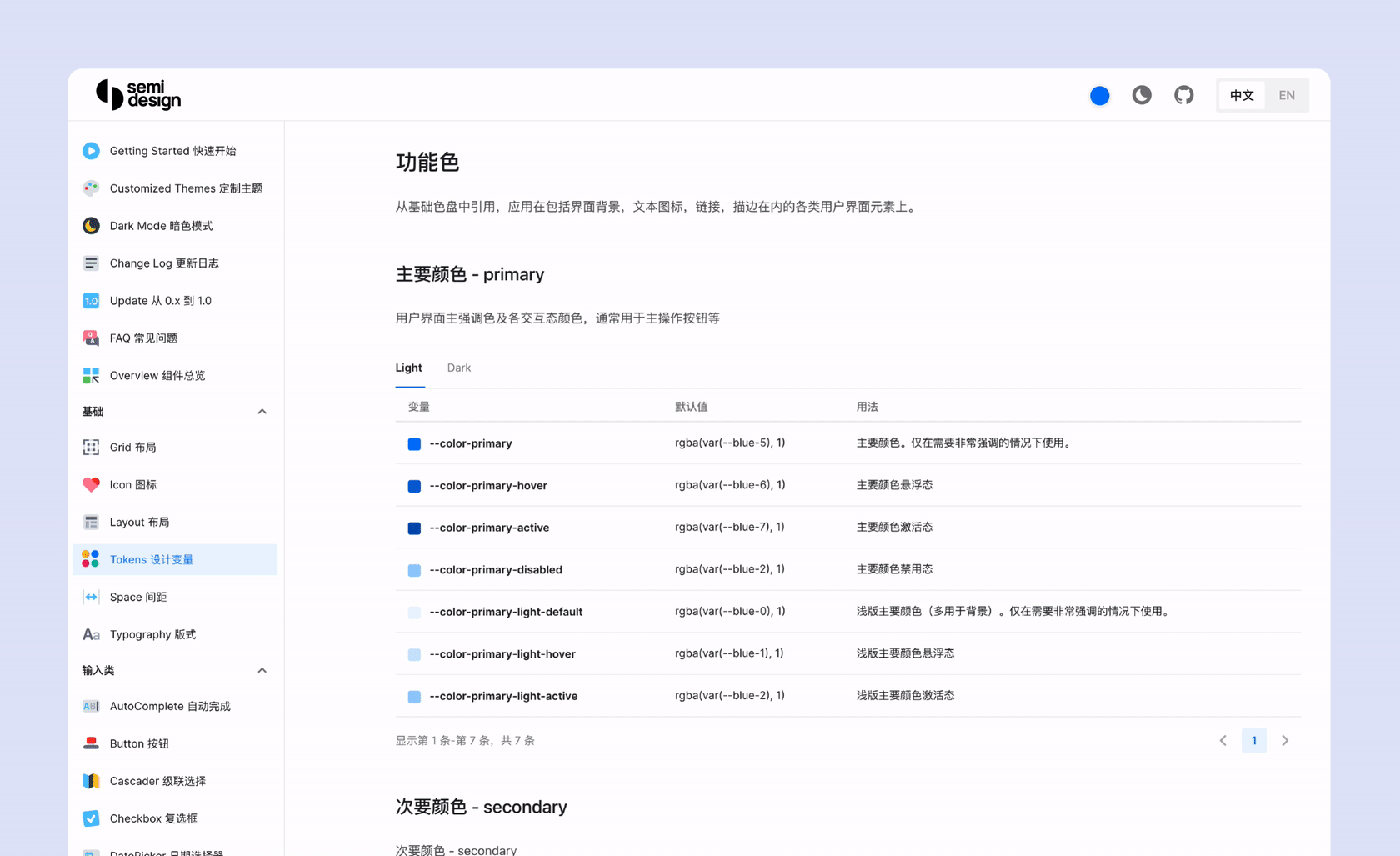
Task: Click the Update 1.0 badge icon
Action: tap(91, 301)
